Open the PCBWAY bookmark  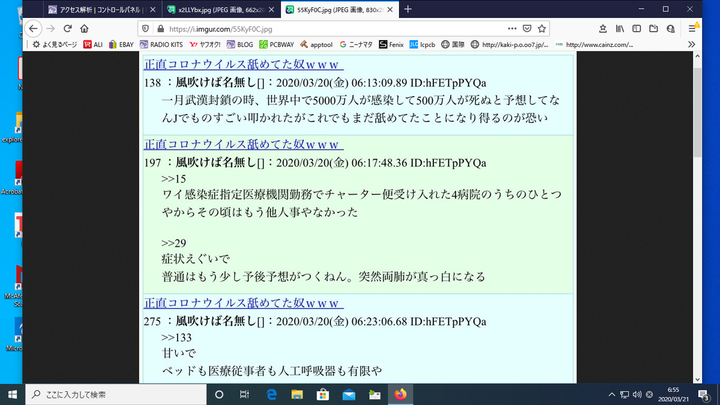276,45
